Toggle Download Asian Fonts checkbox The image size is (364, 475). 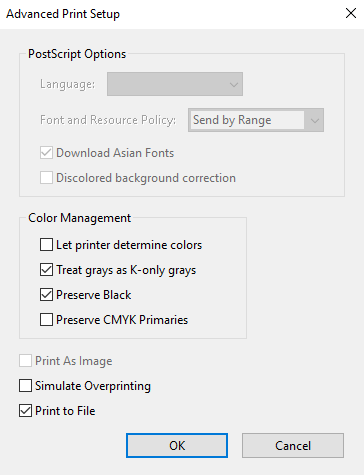tap(46, 153)
